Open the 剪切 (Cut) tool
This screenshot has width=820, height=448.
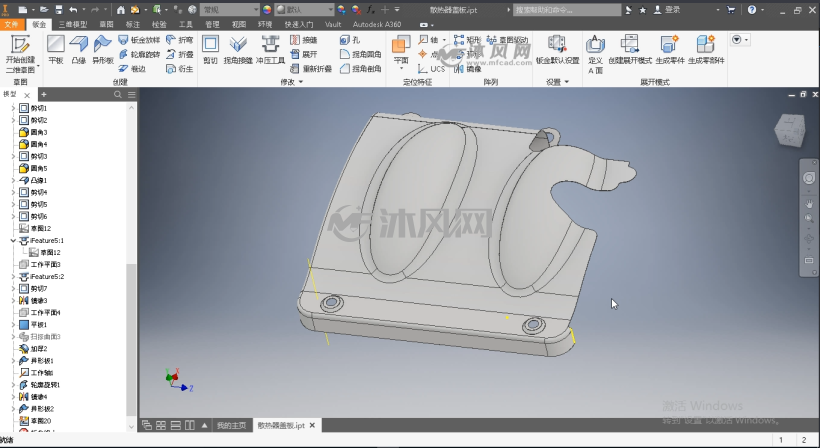pyautogui.click(x=210, y=50)
